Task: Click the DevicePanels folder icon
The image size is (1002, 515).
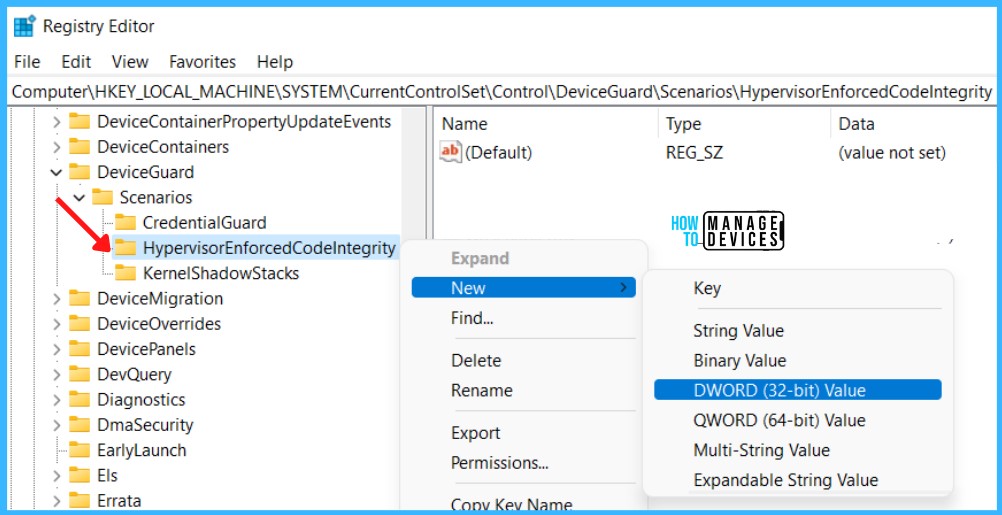Action: point(79,349)
